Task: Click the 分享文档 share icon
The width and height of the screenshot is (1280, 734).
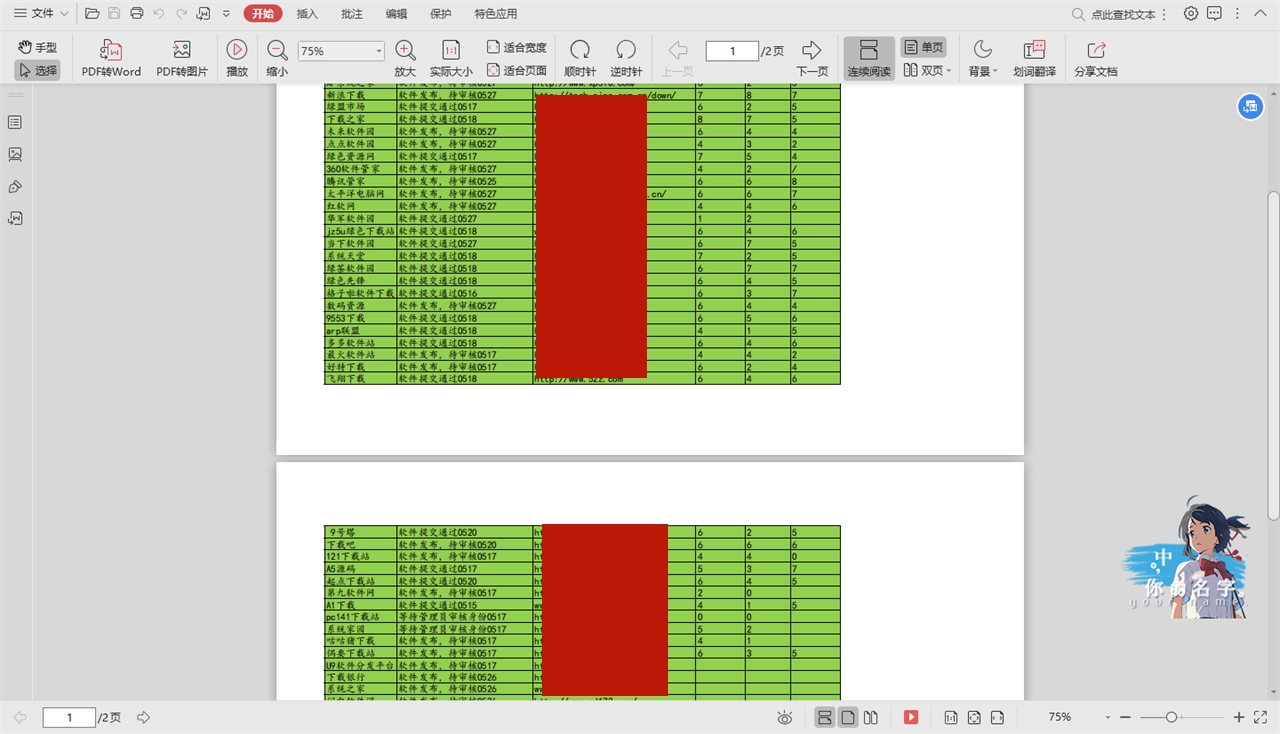Action: (x=1095, y=58)
